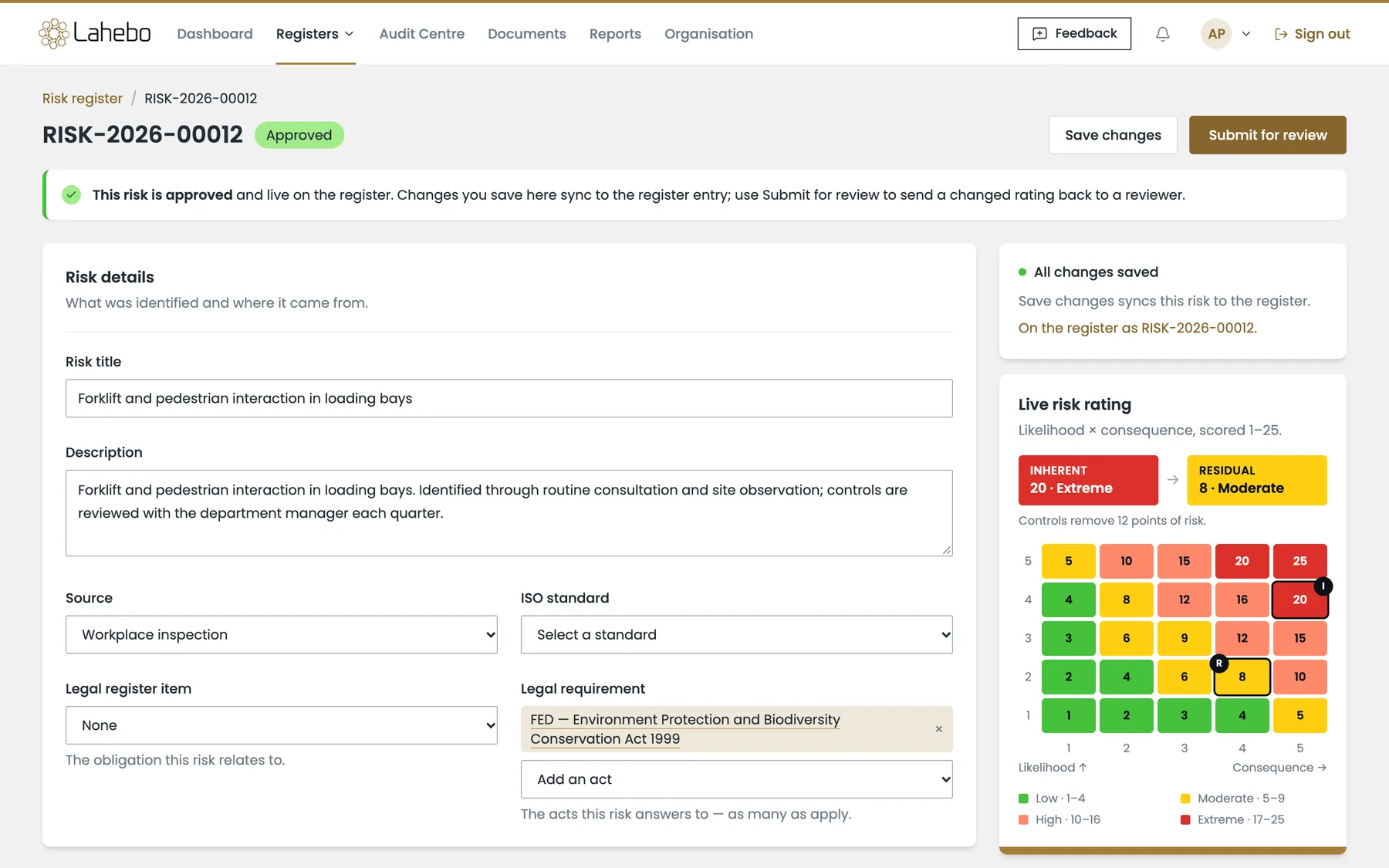Click Save changes button
Image resolution: width=1389 pixels, height=868 pixels.
1113,135
